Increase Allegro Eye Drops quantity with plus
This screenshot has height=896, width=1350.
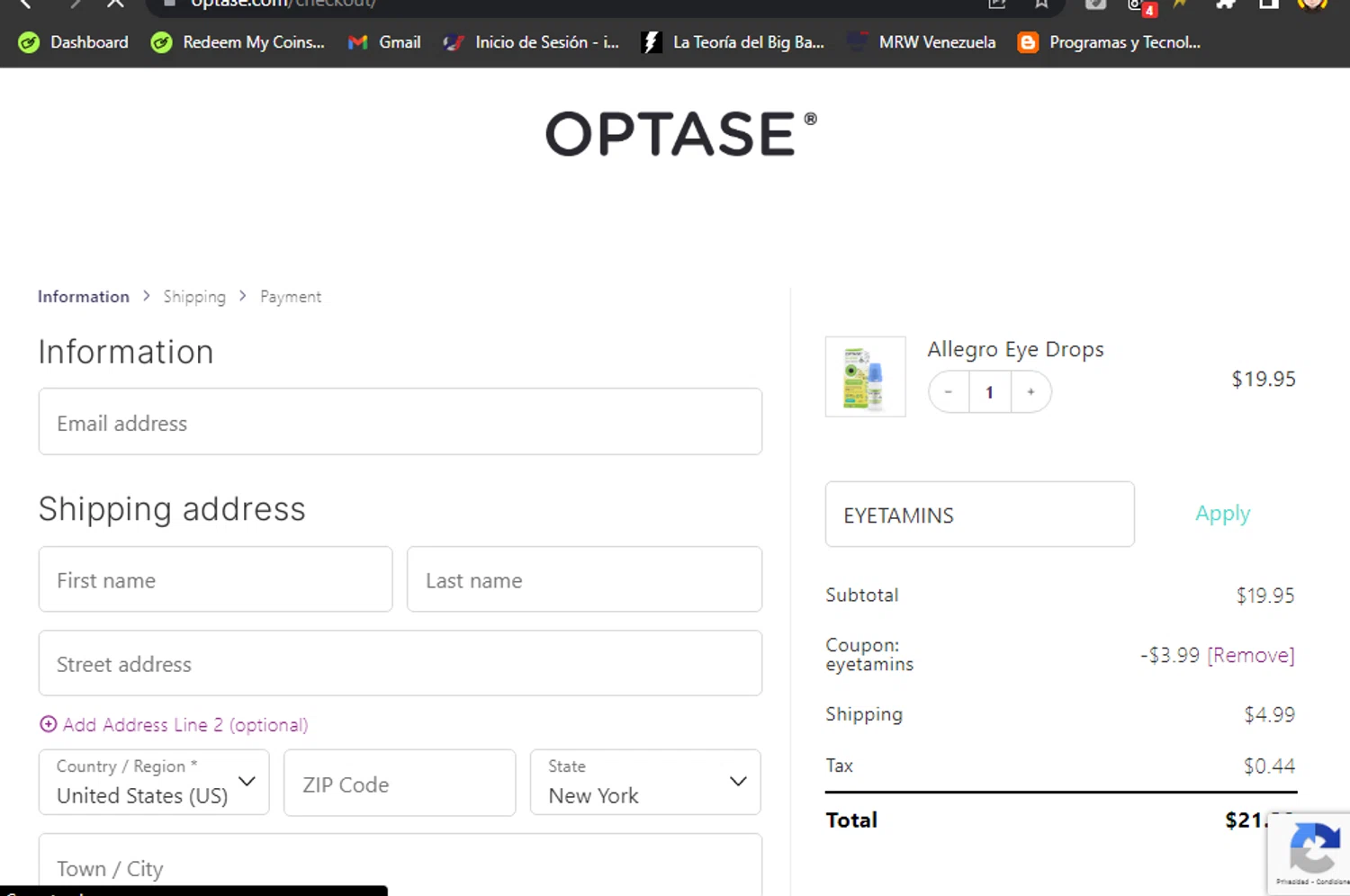pos(1031,392)
